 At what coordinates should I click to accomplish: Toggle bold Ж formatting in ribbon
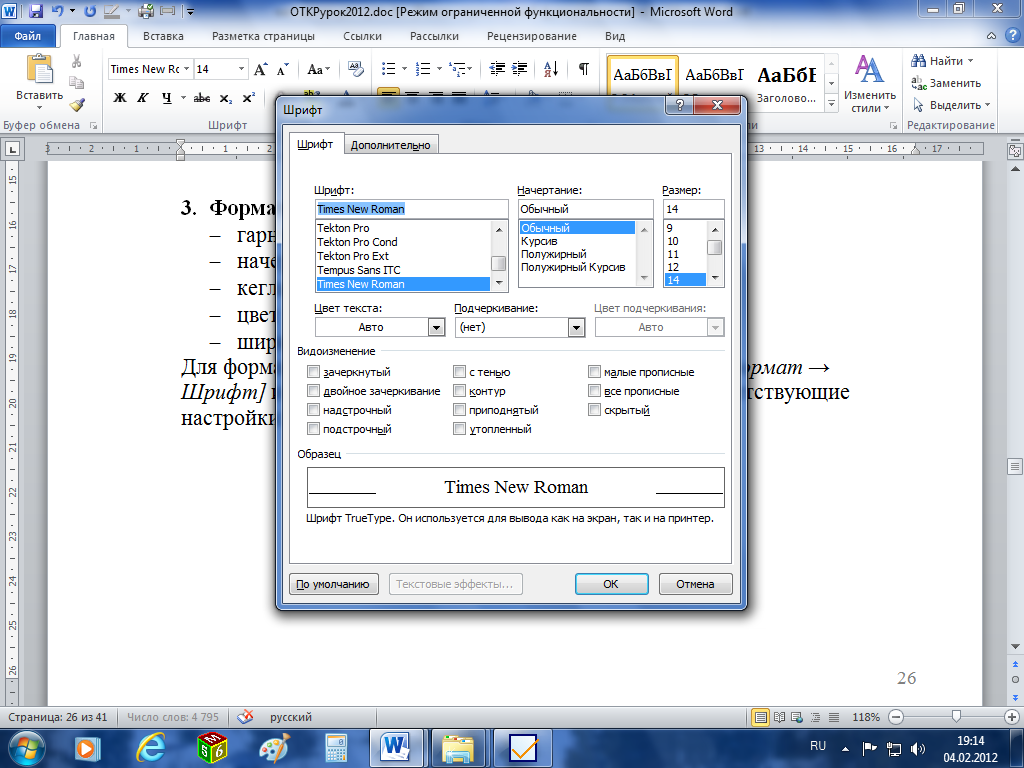120,98
